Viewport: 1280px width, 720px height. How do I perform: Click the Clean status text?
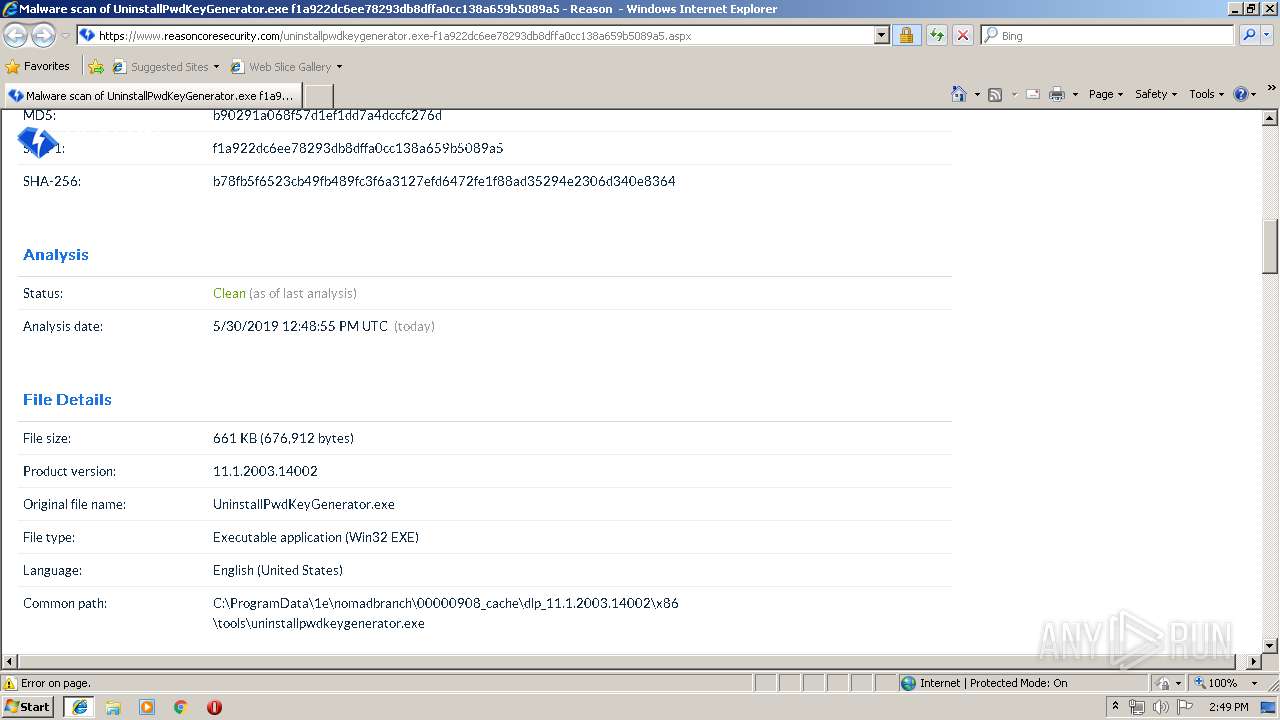click(229, 293)
